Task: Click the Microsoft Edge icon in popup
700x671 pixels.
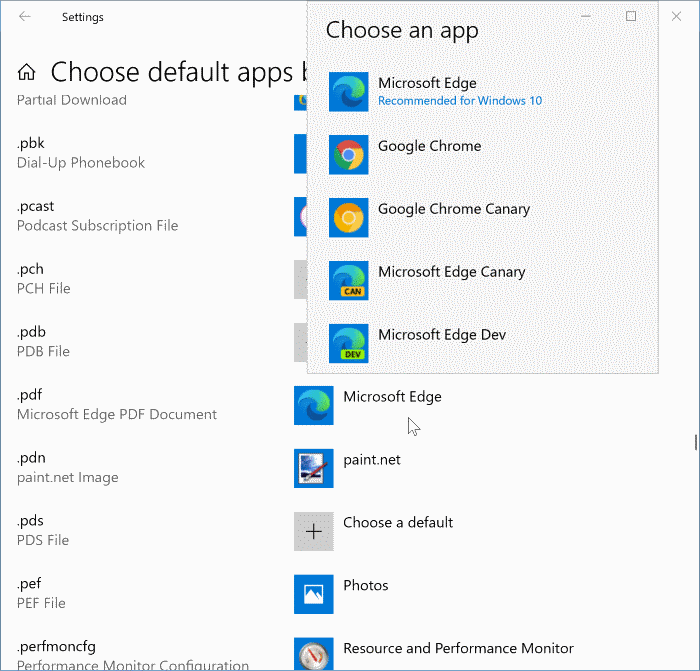Action: (349, 92)
